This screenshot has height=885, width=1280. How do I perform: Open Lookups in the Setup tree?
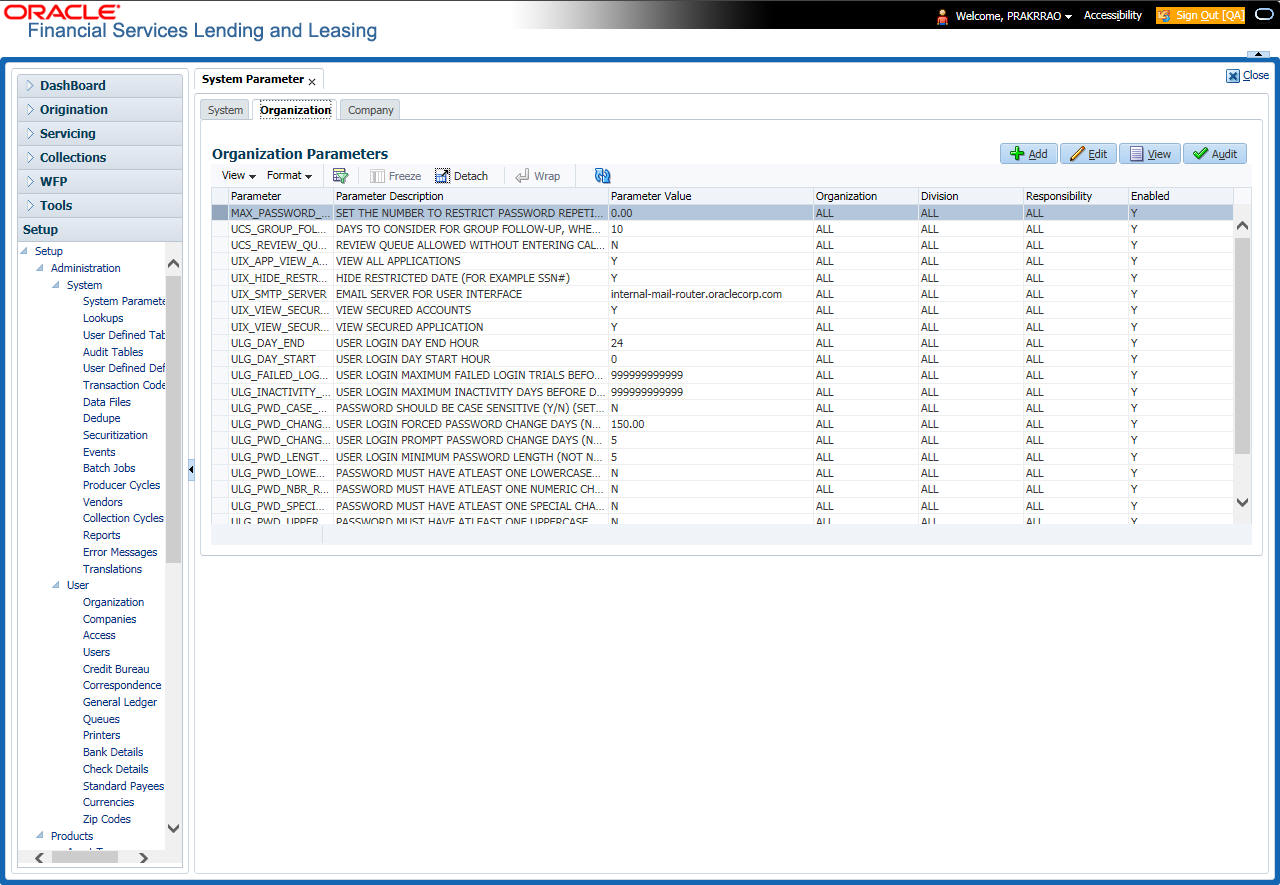(103, 318)
